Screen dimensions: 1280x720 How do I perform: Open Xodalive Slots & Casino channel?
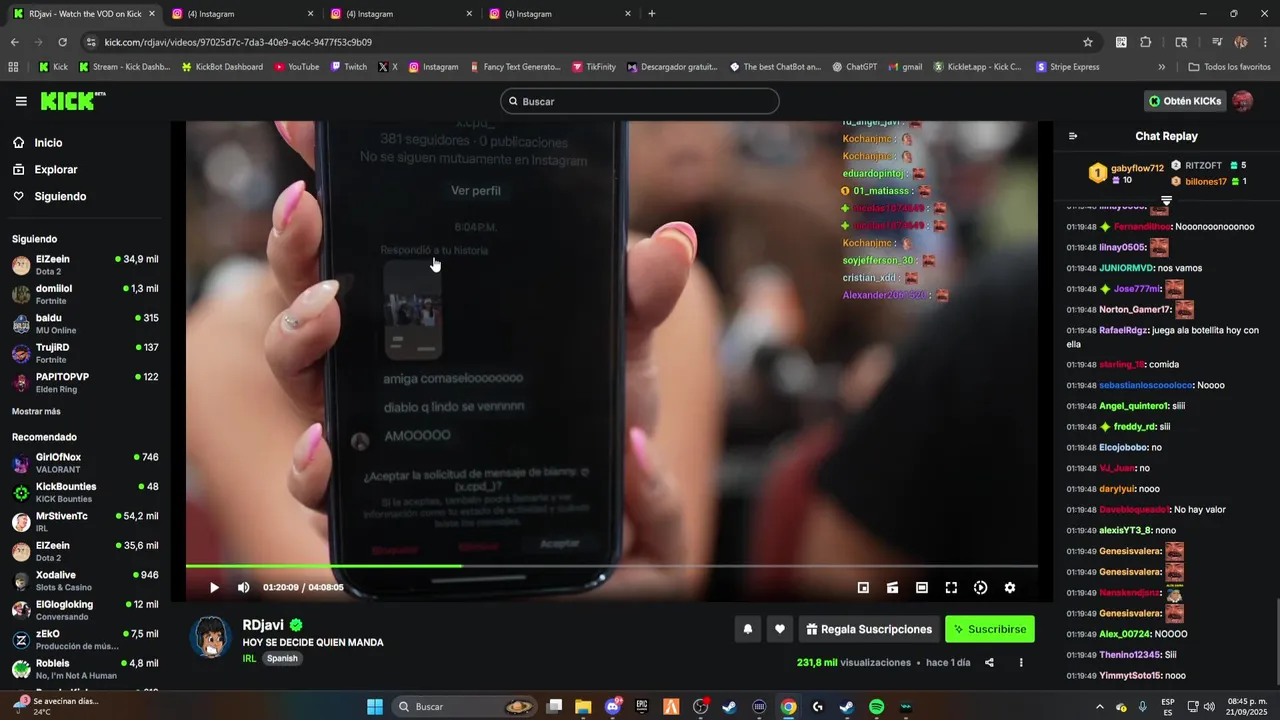click(x=85, y=581)
